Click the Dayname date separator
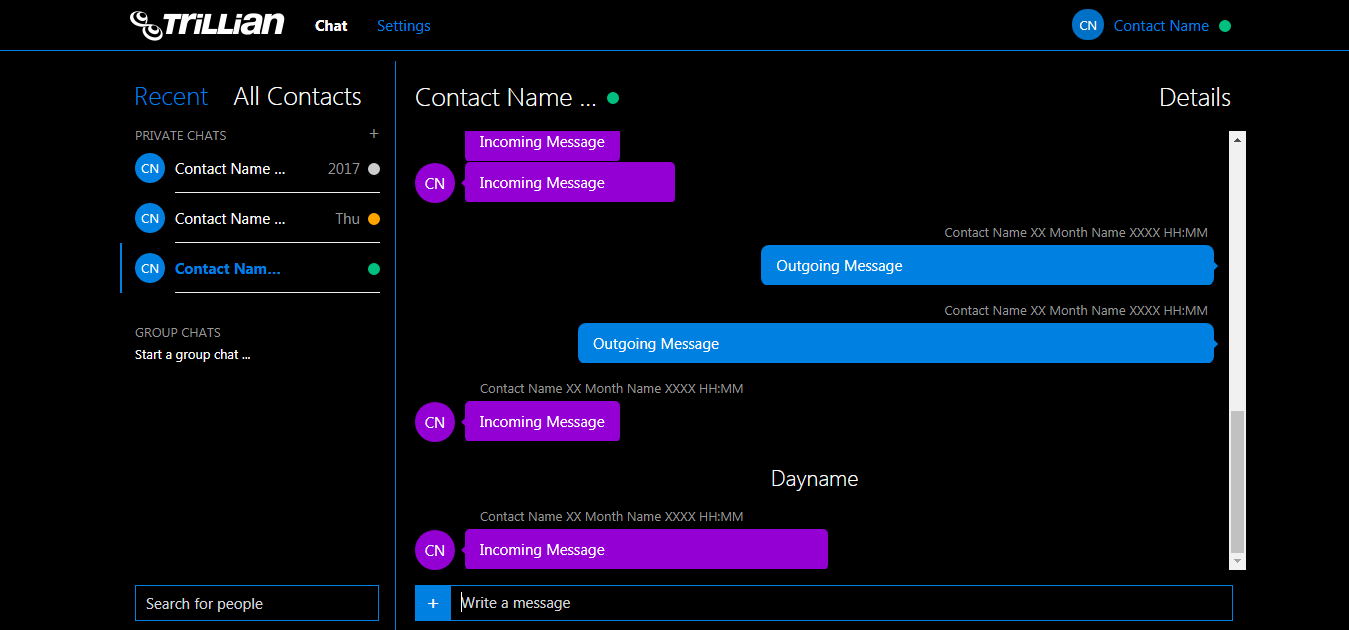Viewport: 1349px width, 630px height. [814, 479]
